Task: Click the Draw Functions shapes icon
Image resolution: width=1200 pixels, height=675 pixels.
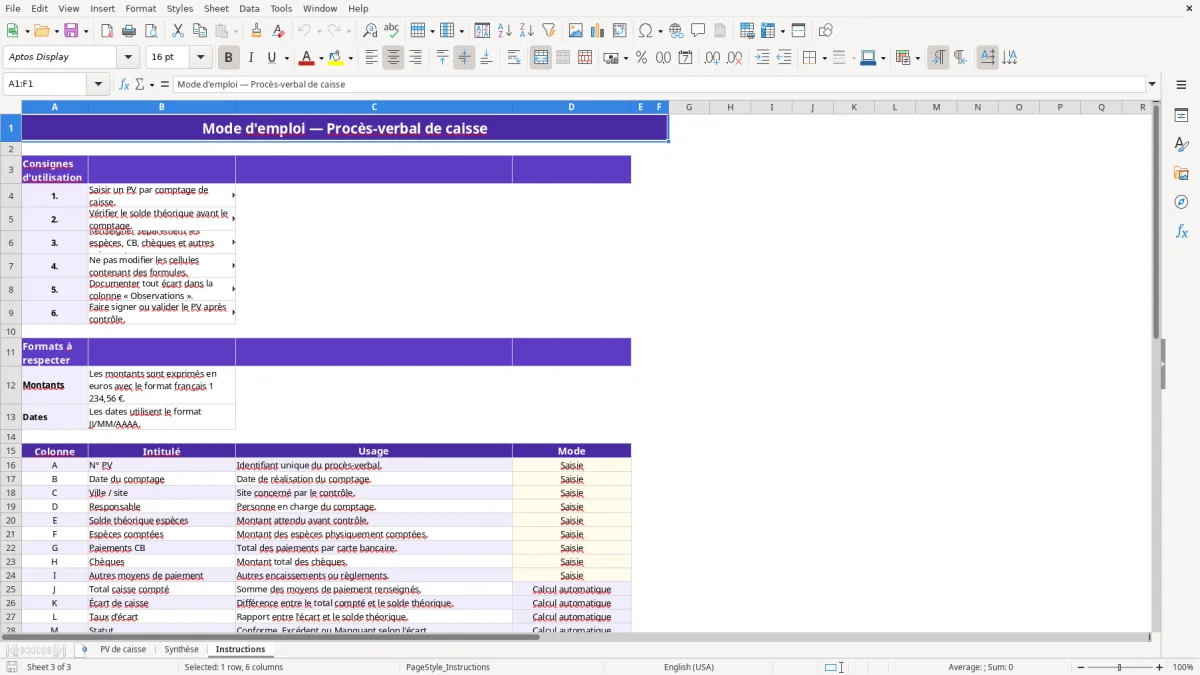Action: (x=826, y=31)
